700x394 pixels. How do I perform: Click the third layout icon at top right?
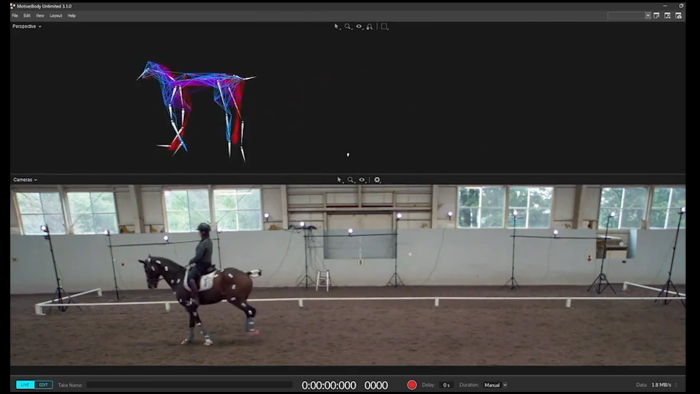[x=679, y=16]
